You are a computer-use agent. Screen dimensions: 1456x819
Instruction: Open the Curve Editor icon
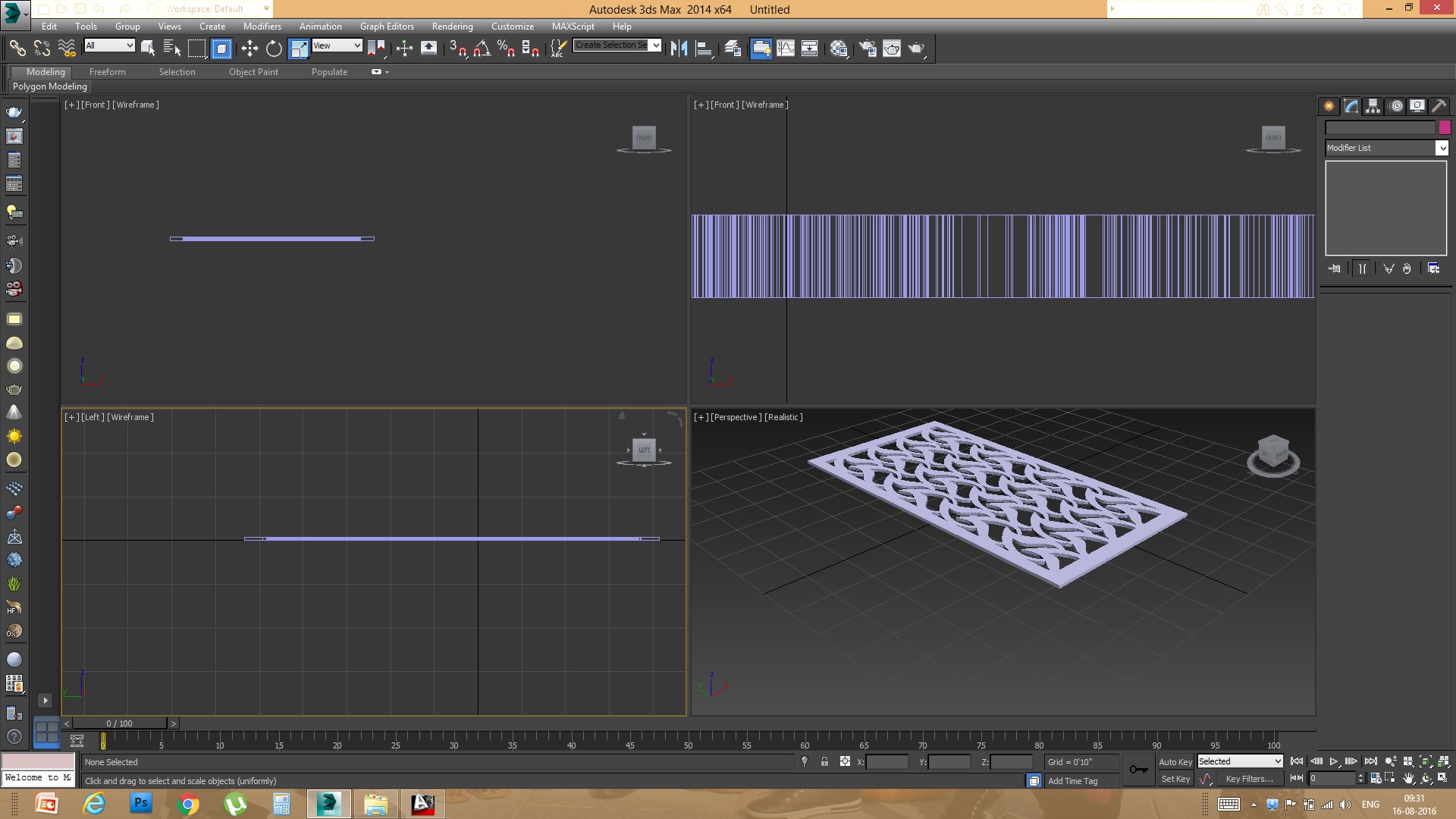pos(786,49)
